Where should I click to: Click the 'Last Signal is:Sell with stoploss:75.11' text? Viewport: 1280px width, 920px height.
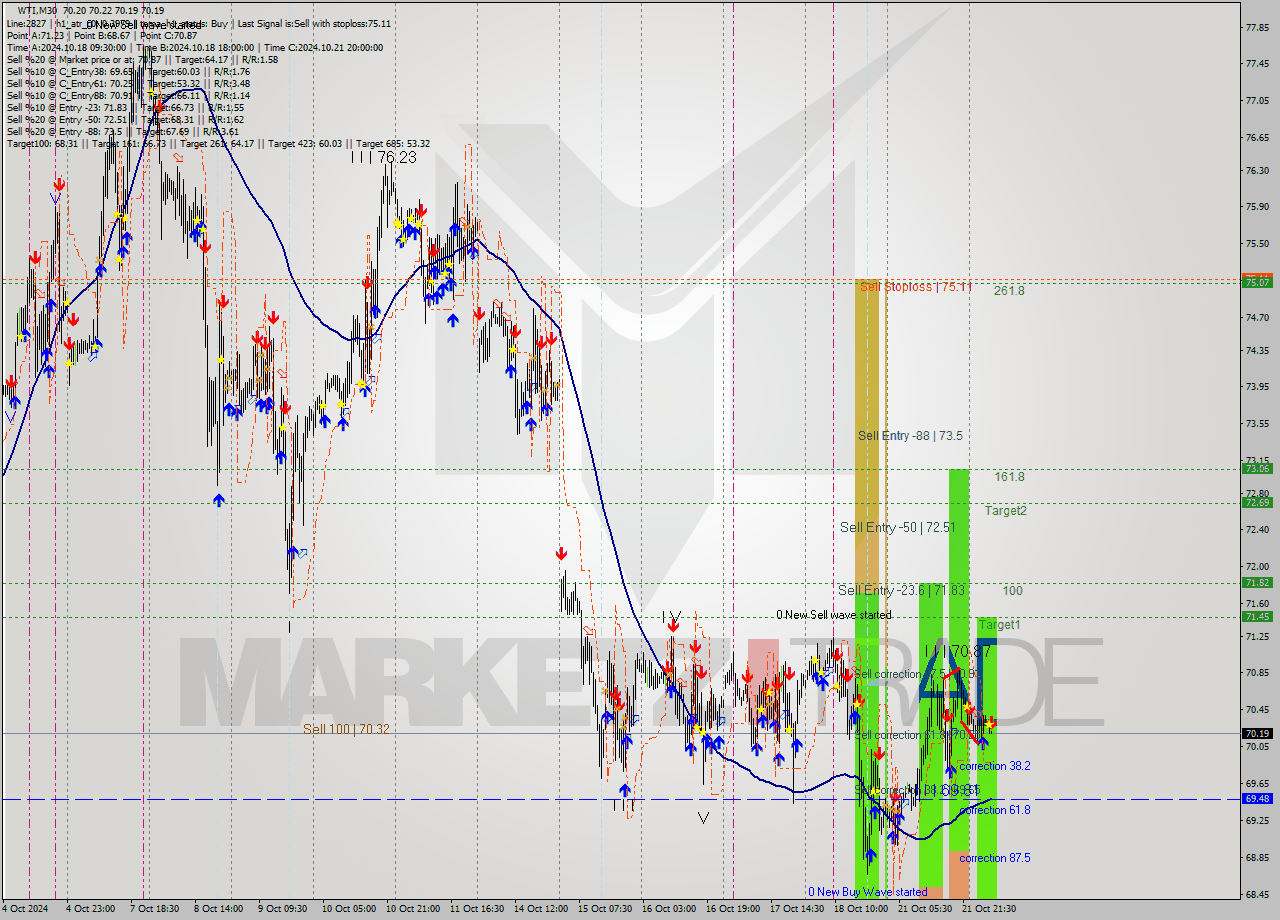[x=313, y=24]
